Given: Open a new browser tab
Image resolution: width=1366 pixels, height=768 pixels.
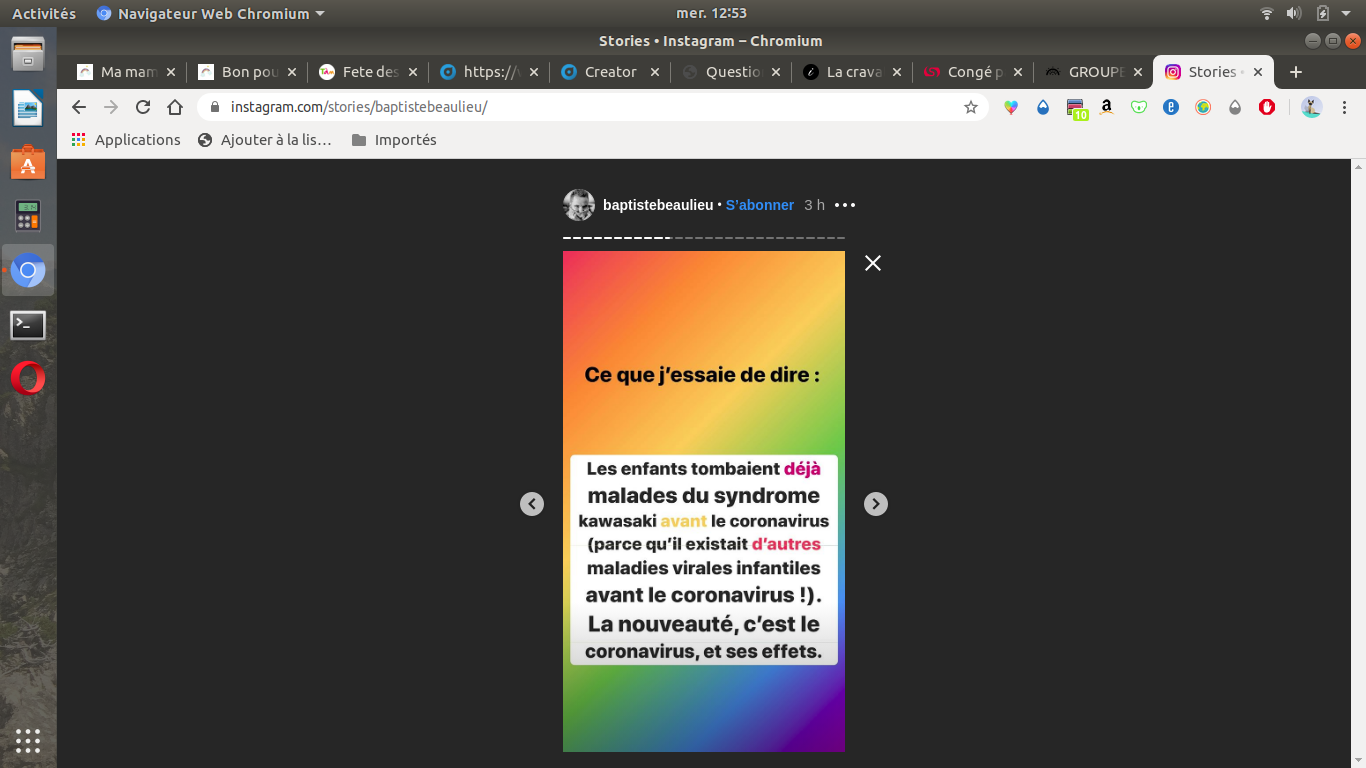Looking at the screenshot, I should (x=1296, y=72).
